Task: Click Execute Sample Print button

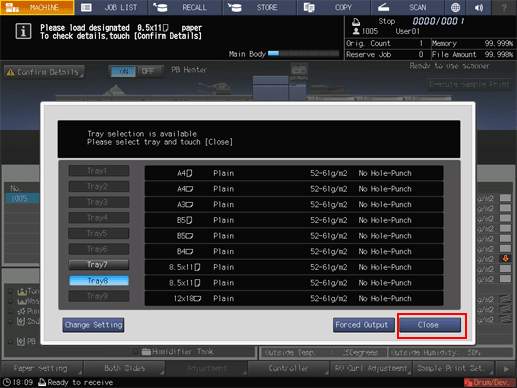Action: point(469,85)
